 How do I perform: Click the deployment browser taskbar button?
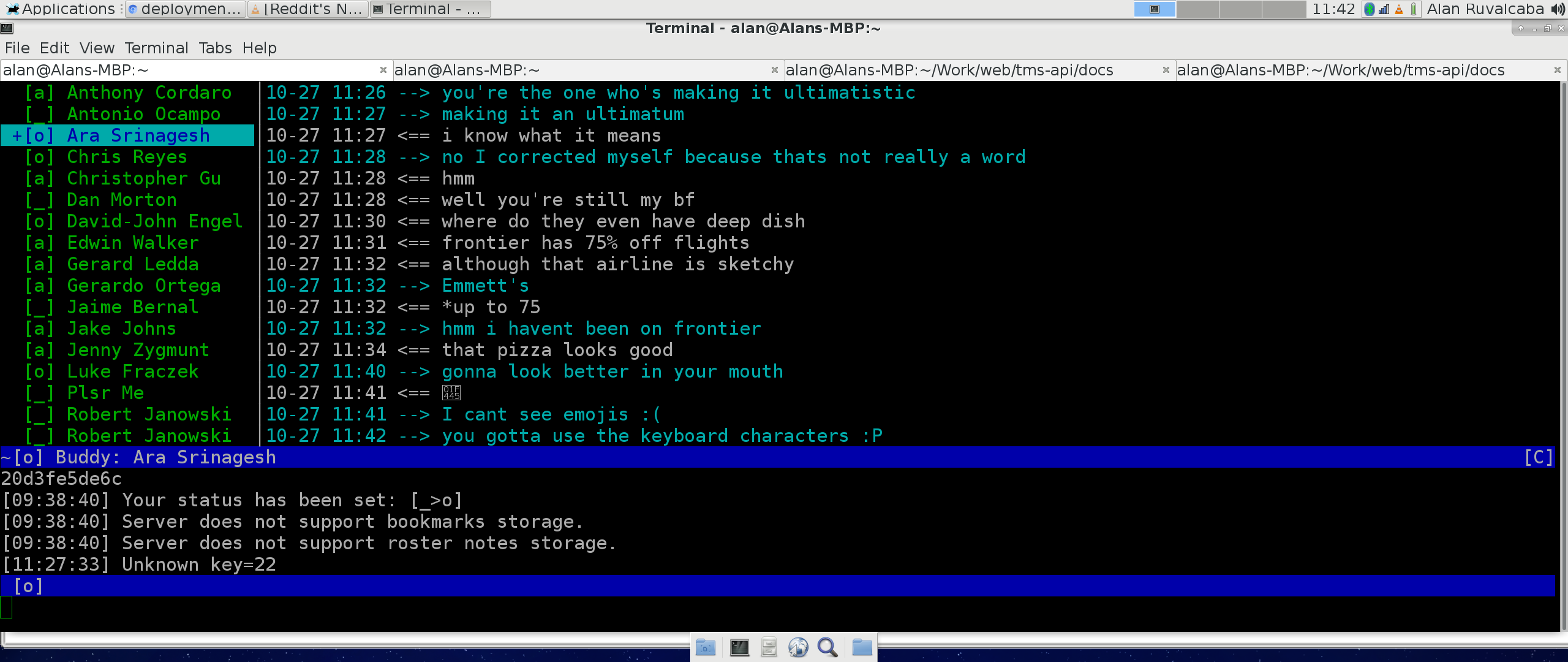(186, 9)
